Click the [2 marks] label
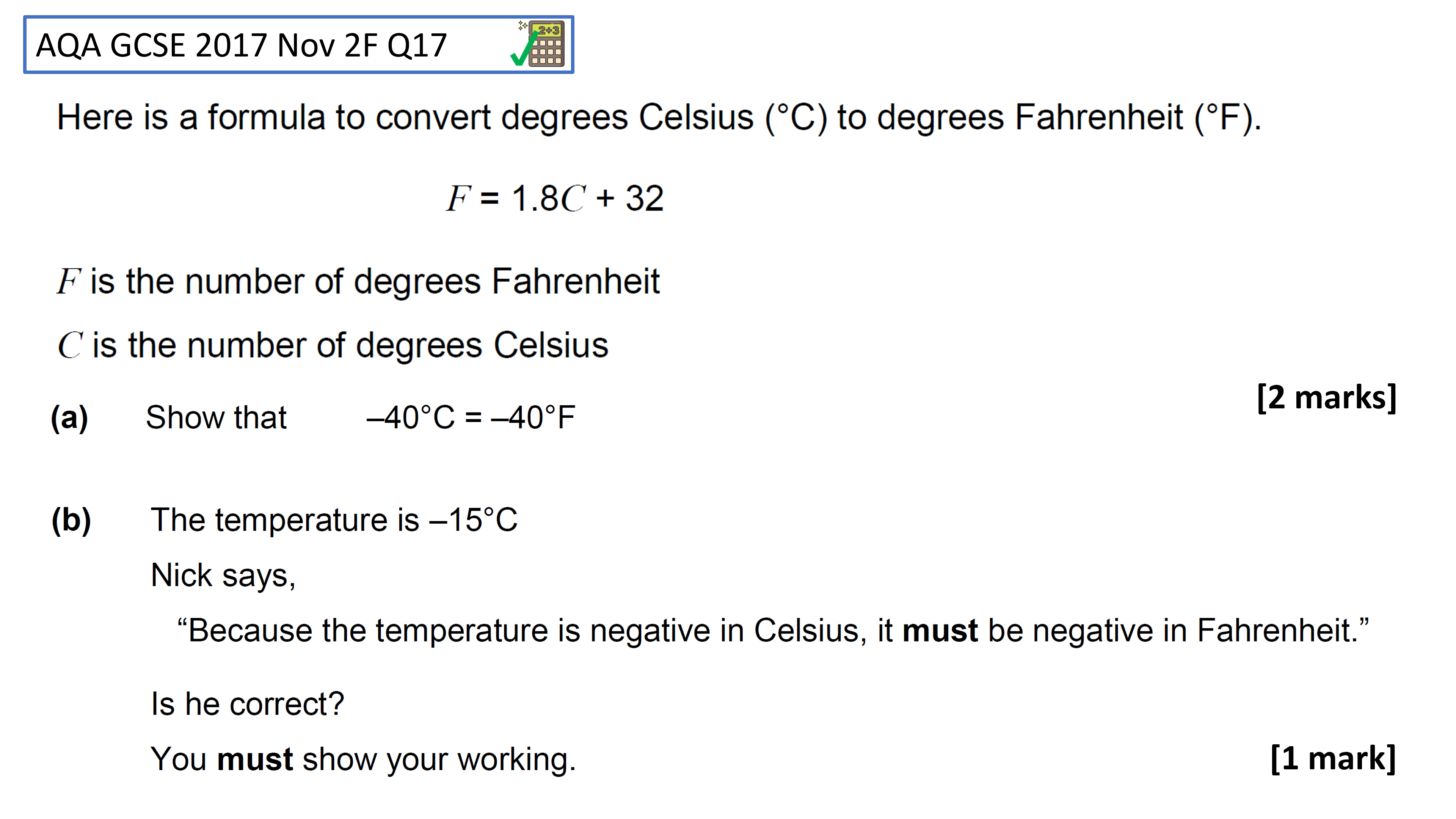This screenshot has height=819, width=1456. click(x=1327, y=397)
